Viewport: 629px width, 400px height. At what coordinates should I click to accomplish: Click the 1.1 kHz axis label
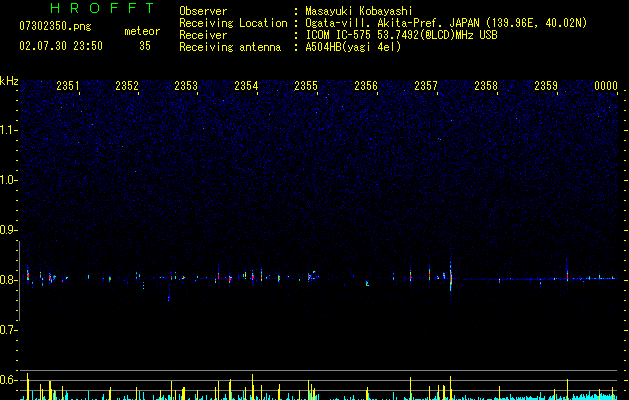pos(8,130)
